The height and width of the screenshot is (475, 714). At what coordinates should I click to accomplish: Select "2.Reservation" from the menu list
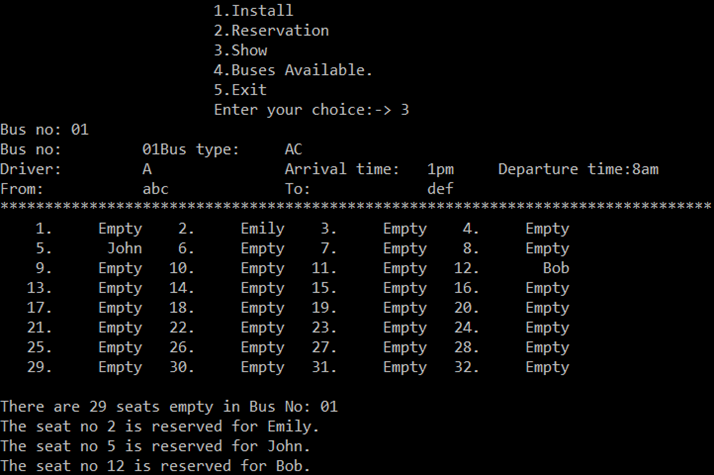click(x=271, y=30)
